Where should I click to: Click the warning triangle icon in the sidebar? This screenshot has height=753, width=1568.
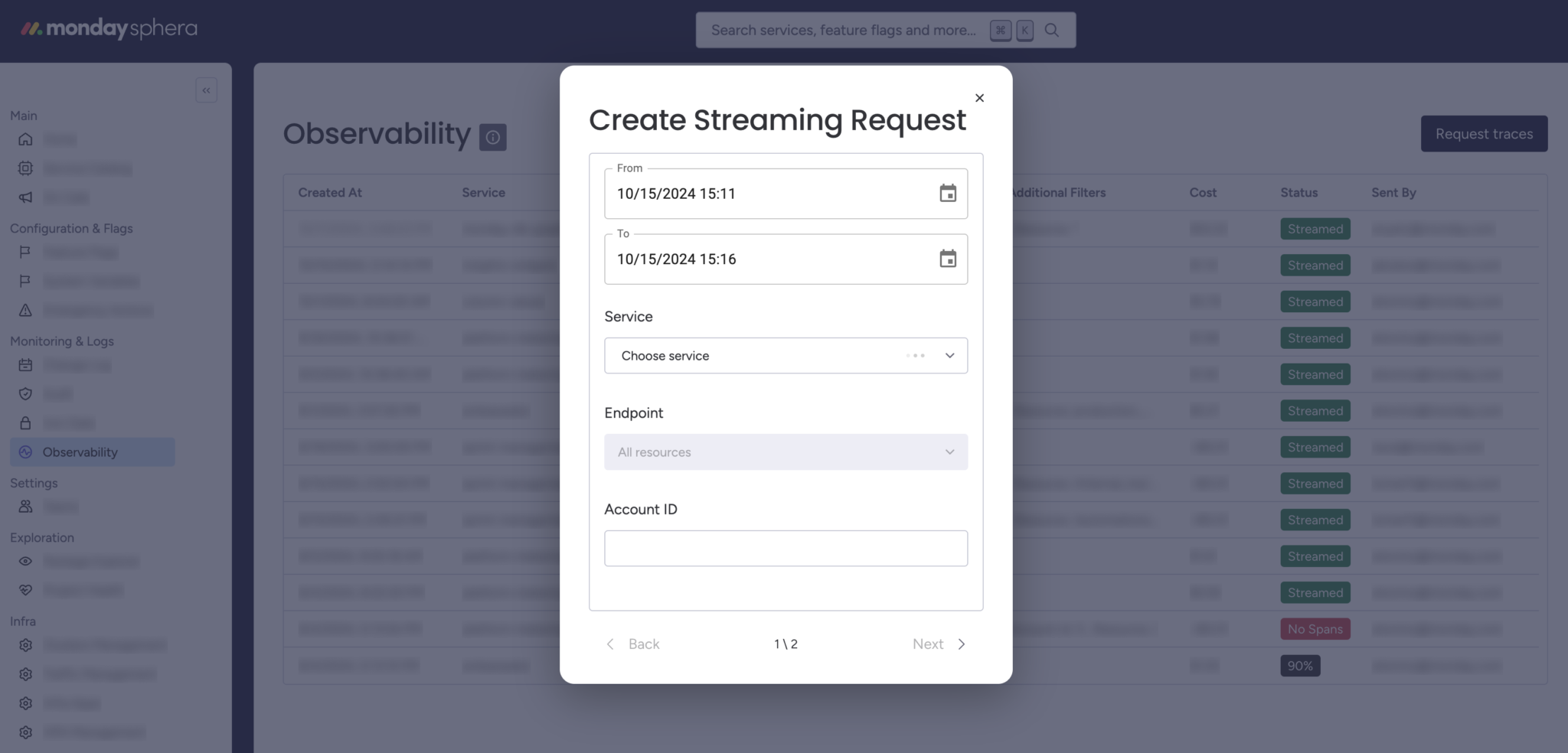25,310
